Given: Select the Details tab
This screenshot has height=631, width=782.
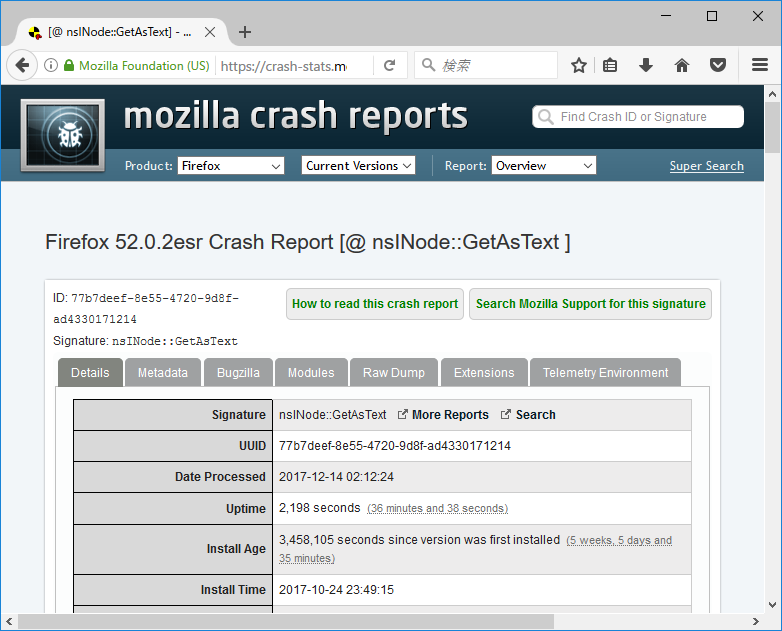Looking at the screenshot, I should pyautogui.click(x=90, y=373).
